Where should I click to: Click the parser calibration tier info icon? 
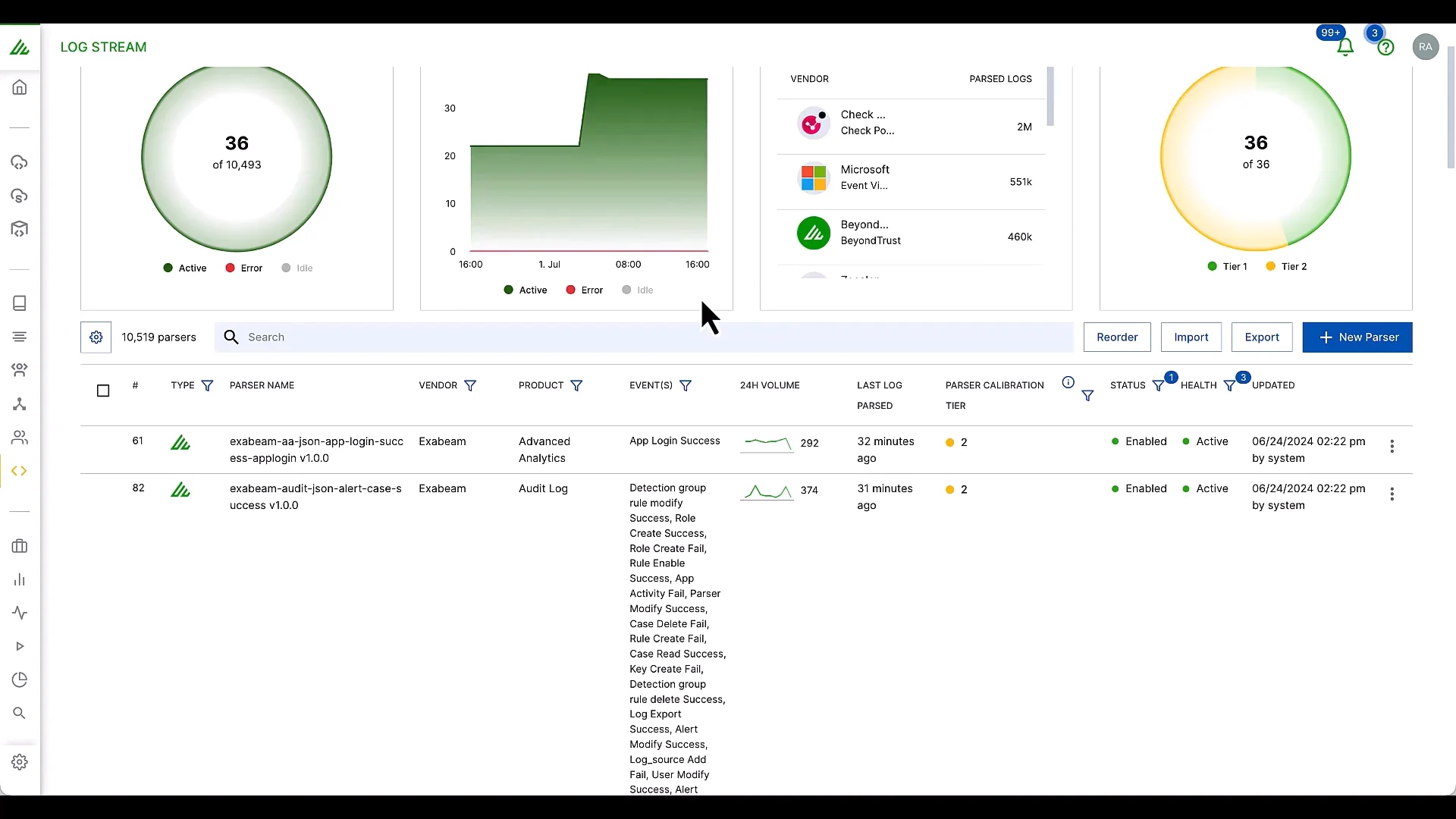(1068, 383)
